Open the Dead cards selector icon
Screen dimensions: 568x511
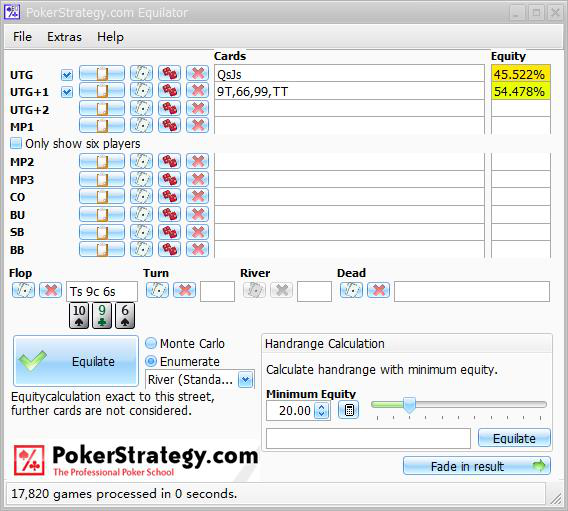351,290
